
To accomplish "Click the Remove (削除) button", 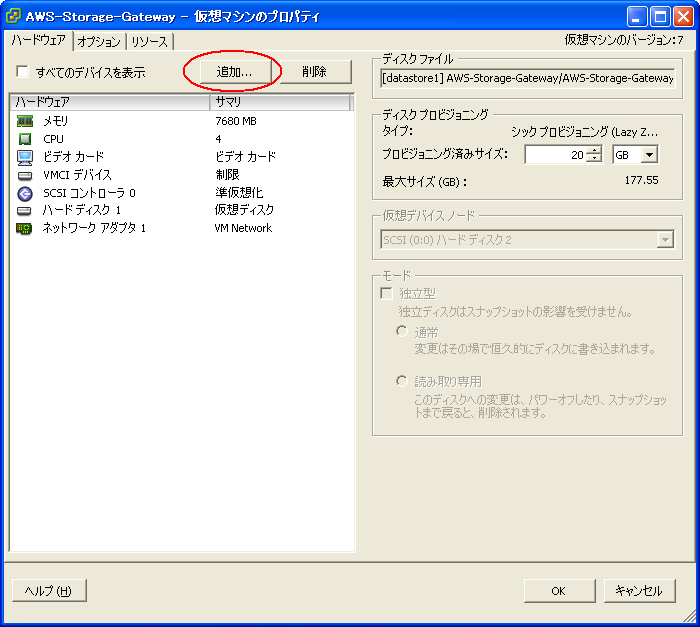I will pos(314,71).
